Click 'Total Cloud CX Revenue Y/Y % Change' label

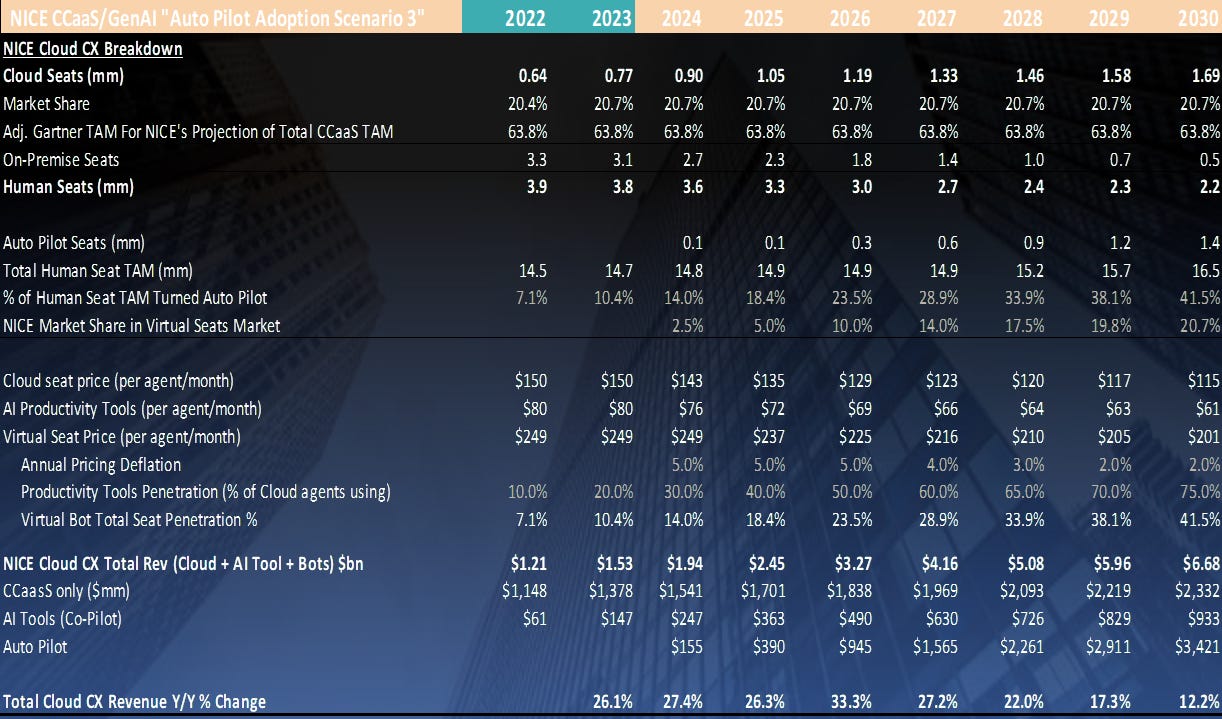click(135, 701)
